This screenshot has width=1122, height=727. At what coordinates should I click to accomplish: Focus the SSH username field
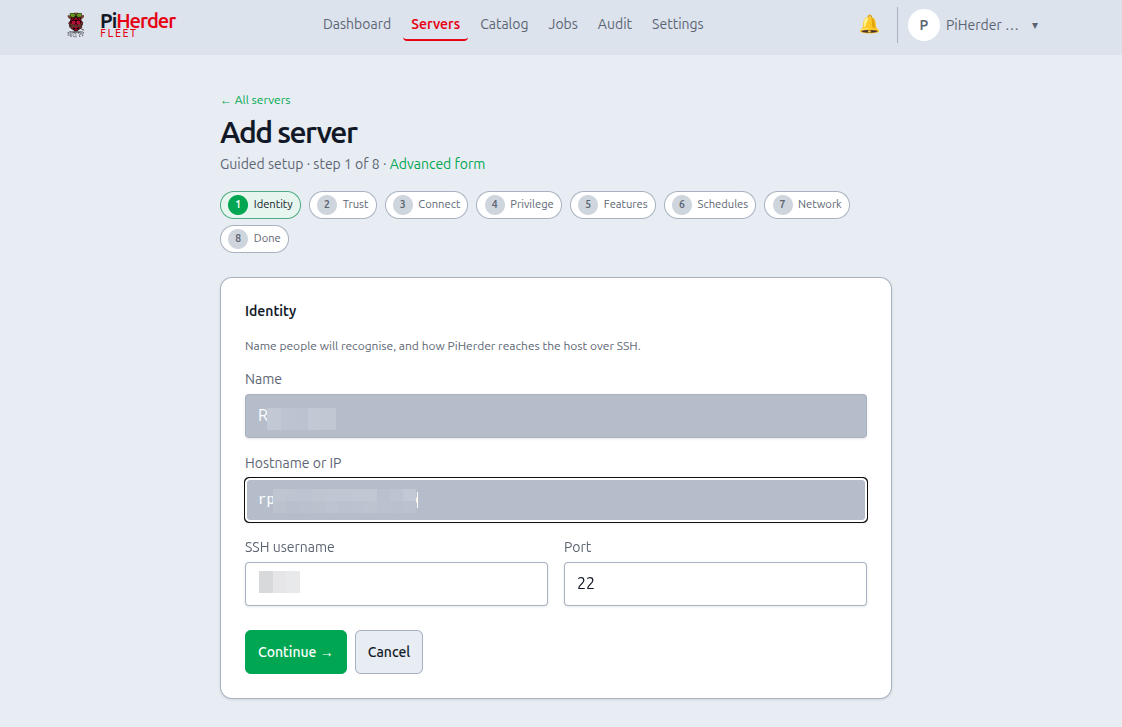(396, 584)
